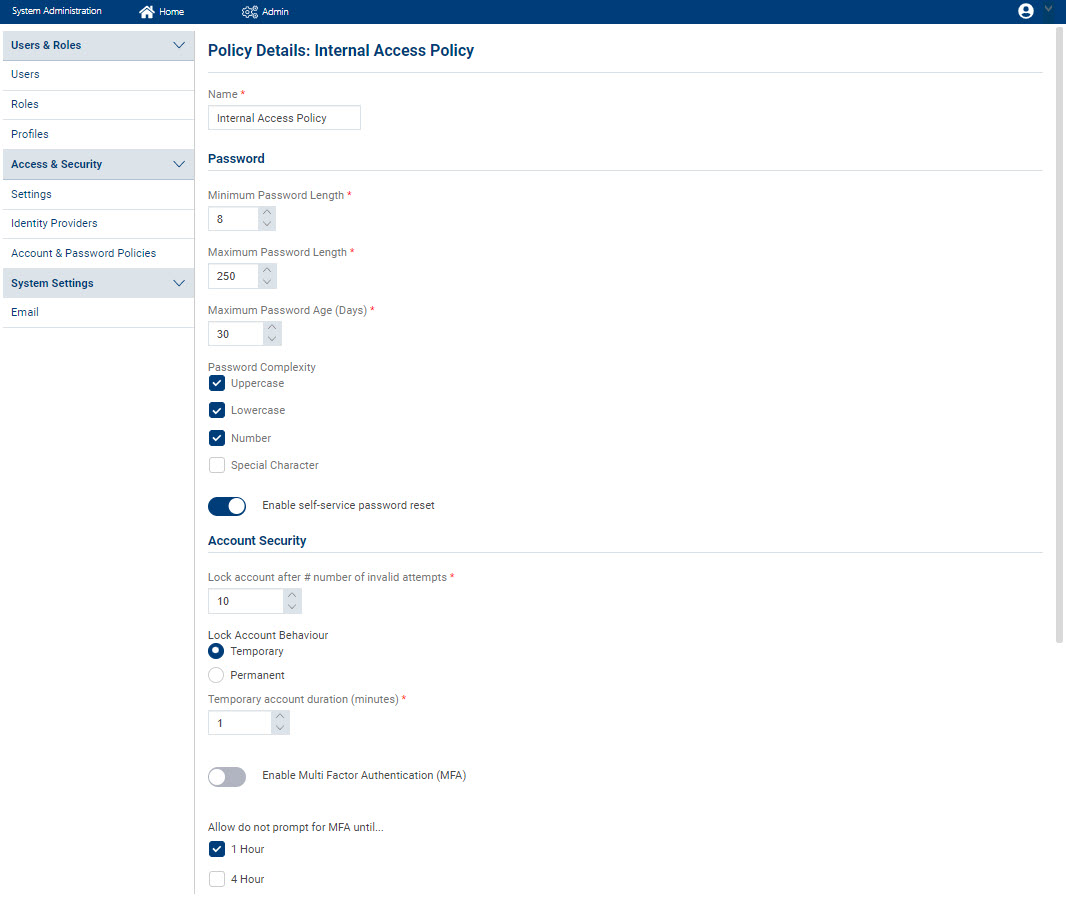Increase Maximum Password Age with up arrow
This screenshot has height=897, width=1066.
272,328
